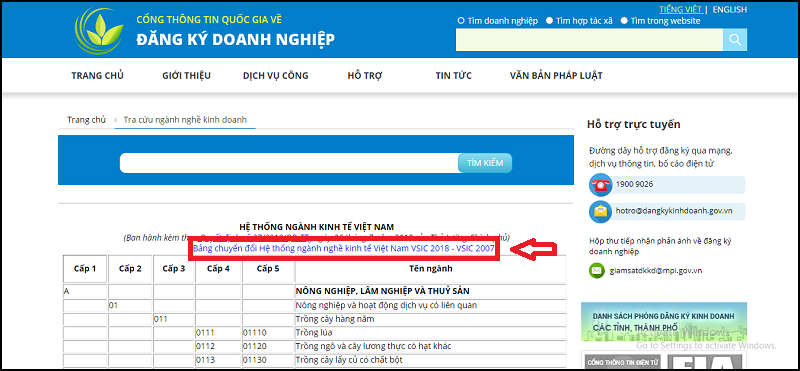Image resolution: width=800 pixels, height=371 pixels.
Task: Click the yellow envelope email icon
Action: (600, 212)
